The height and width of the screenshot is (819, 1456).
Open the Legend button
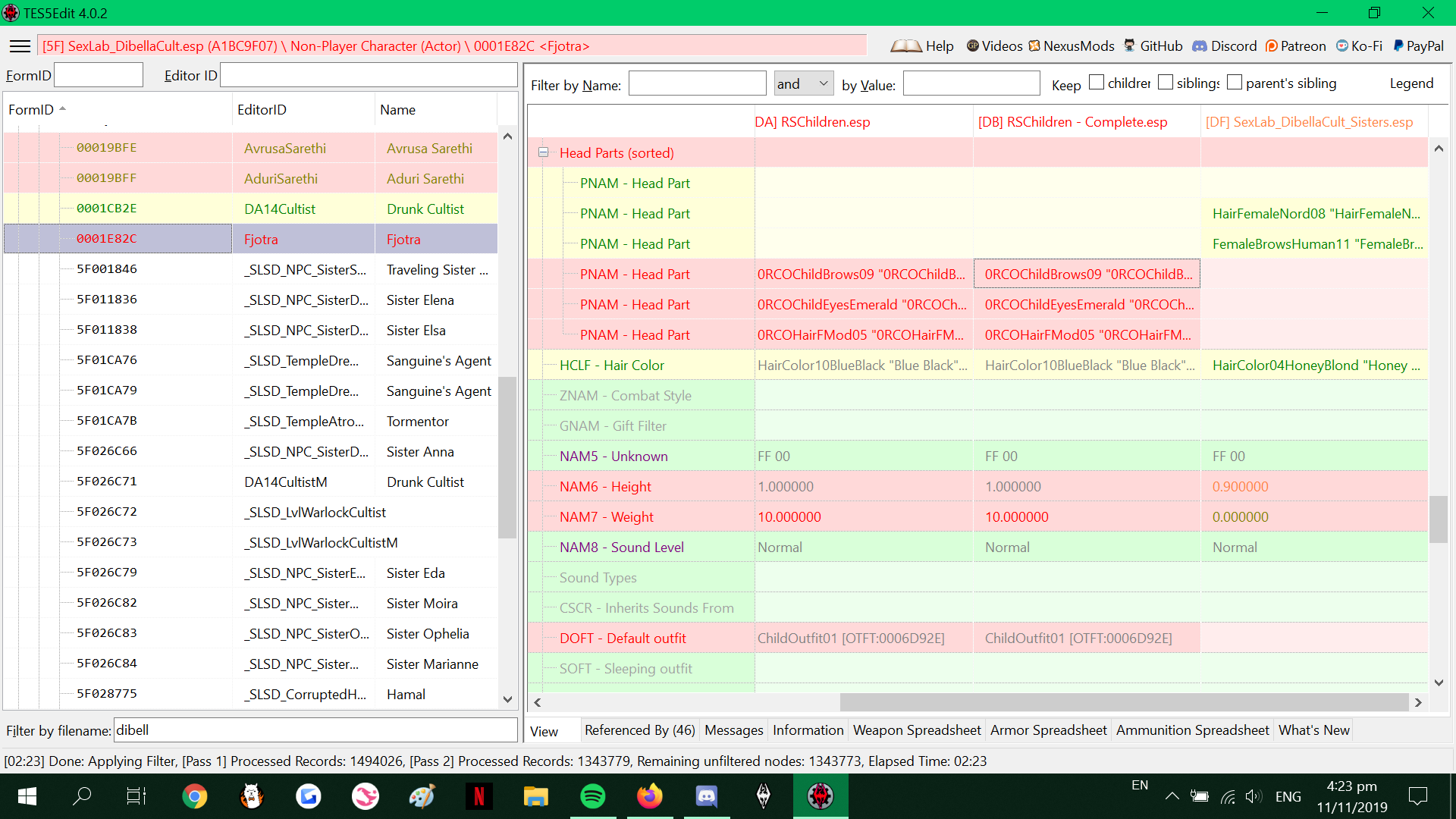click(x=1411, y=83)
